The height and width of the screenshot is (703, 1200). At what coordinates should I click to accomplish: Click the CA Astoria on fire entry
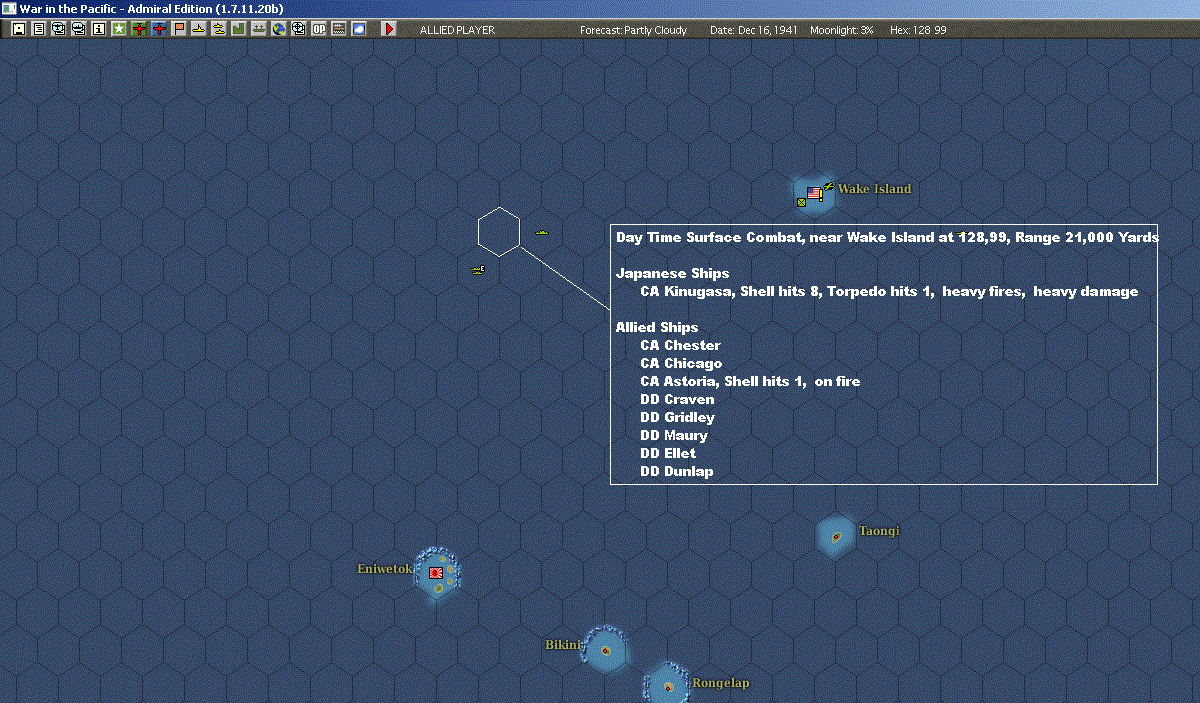coord(750,382)
